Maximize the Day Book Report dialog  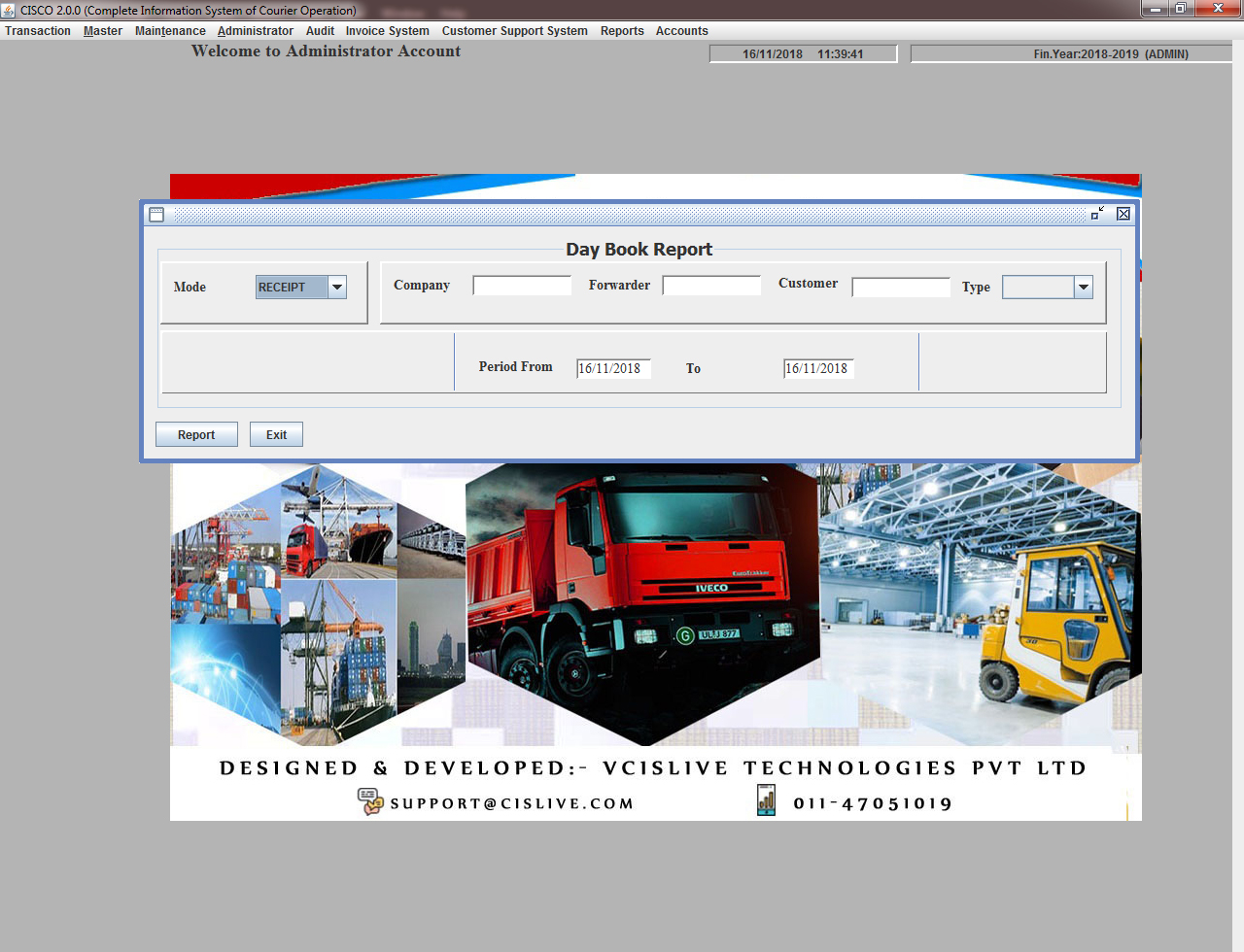tap(1097, 214)
